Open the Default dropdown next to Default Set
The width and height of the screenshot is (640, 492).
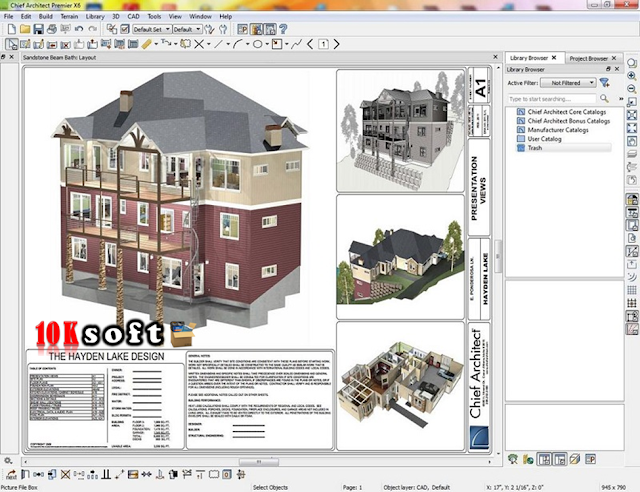(x=187, y=29)
